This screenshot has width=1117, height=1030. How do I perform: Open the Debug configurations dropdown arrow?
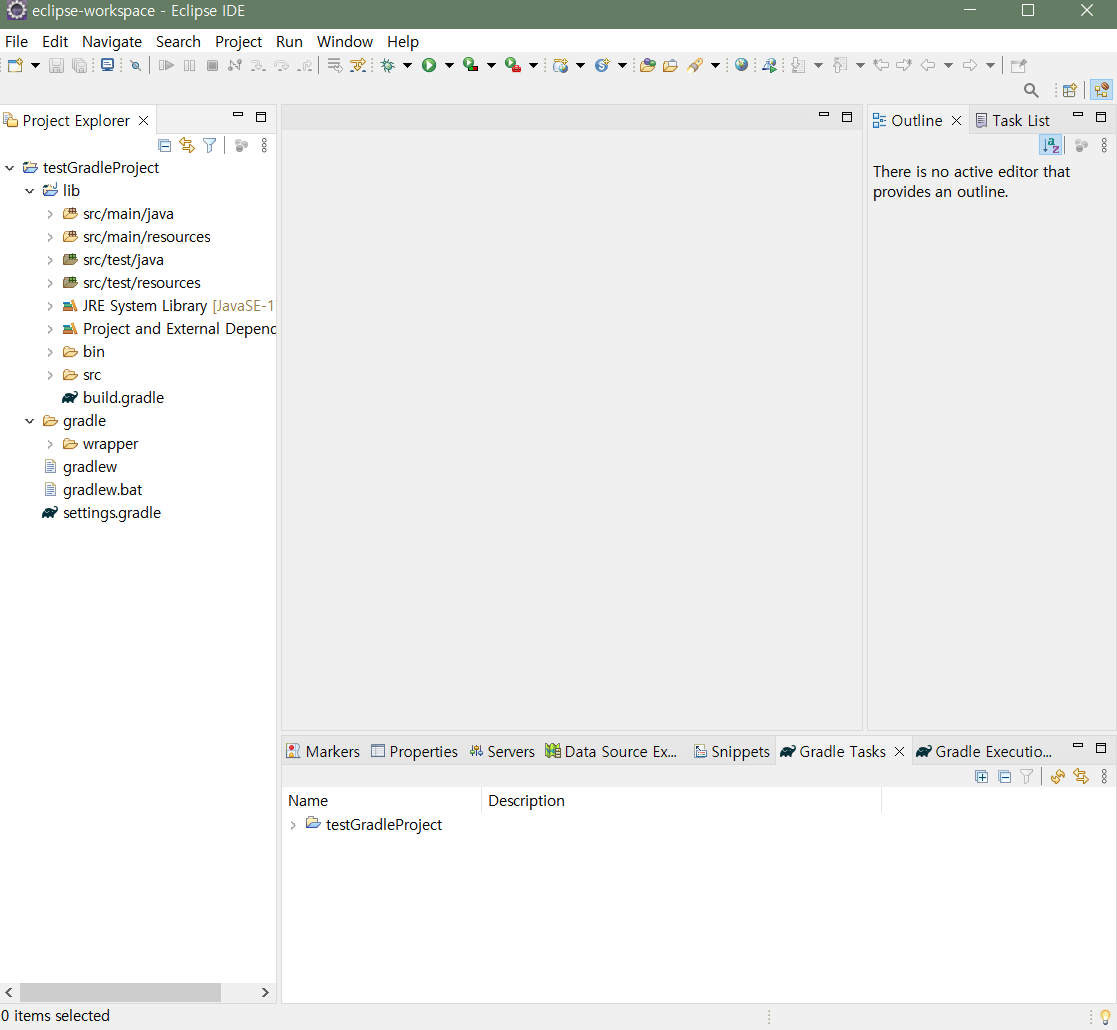(x=407, y=66)
